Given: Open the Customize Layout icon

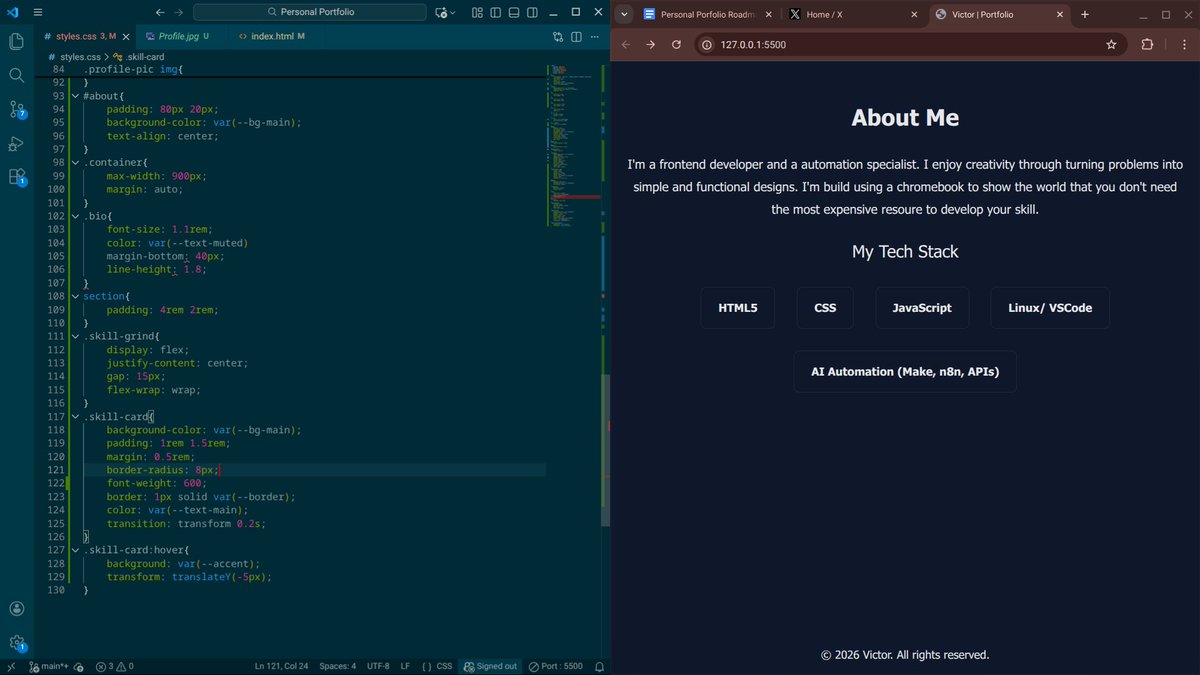Looking at the screenshot, I should pyautogui.click(x=477, y=12).
